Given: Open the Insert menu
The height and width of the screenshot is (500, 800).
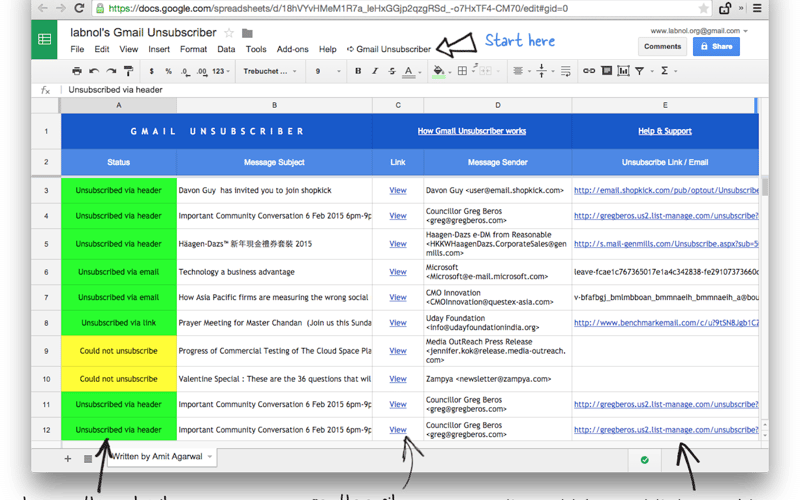Looking at the screenshot, I should pos(159,49).
